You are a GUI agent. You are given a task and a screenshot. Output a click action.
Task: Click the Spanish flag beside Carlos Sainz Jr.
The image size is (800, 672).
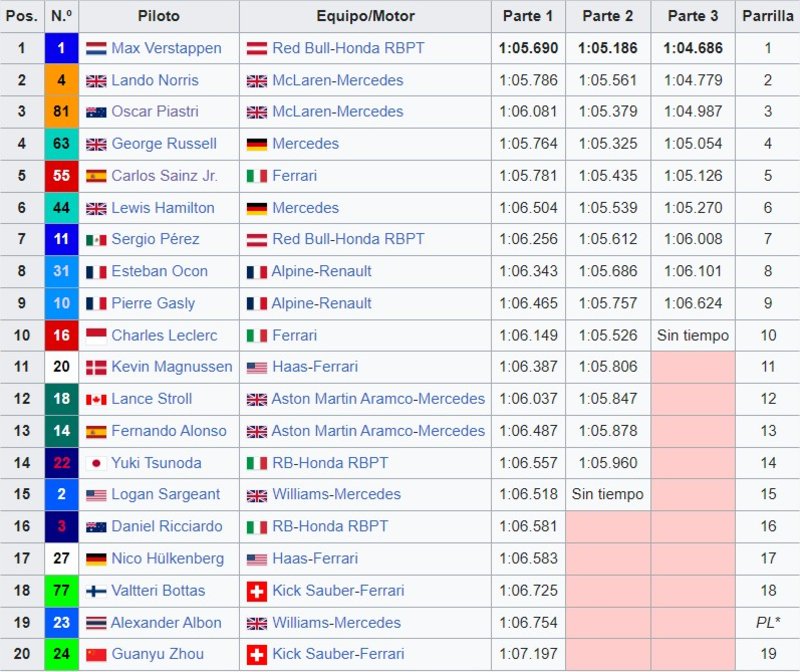96,176
